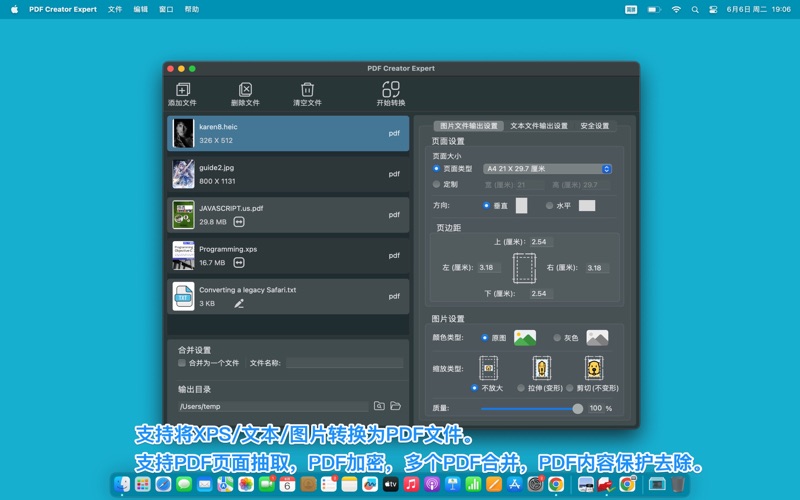Select the JAVASCRIPT.us.pdf file name

click(231, 208)
